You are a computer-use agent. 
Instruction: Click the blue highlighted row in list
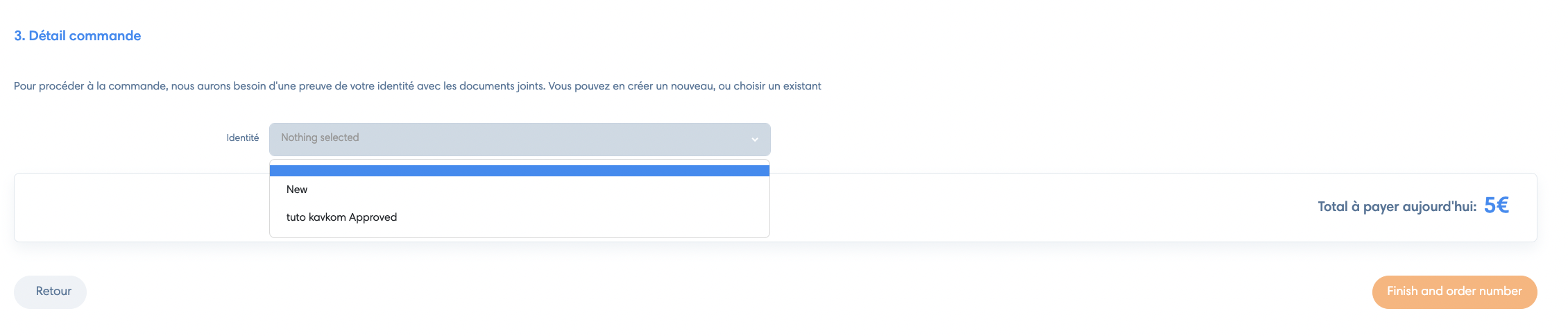tap(520, 171)
